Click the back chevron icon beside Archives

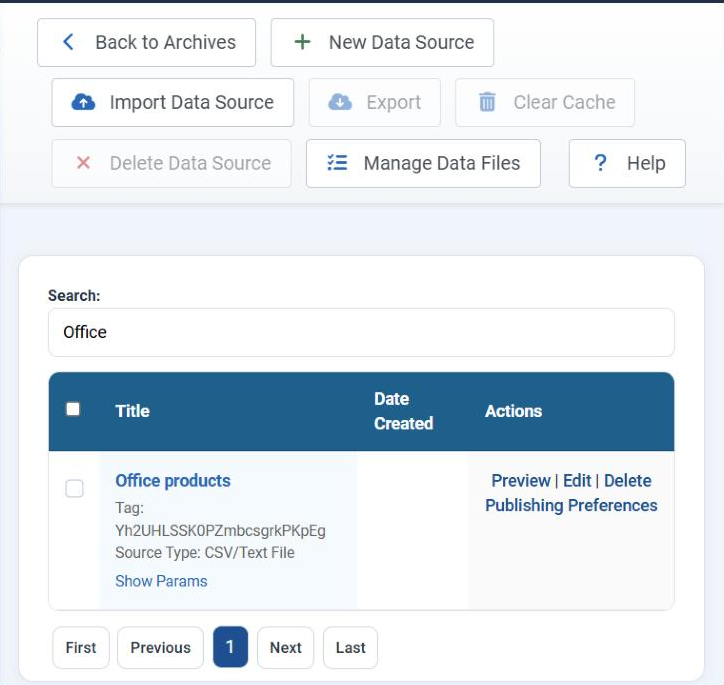[x=68, y=42]
